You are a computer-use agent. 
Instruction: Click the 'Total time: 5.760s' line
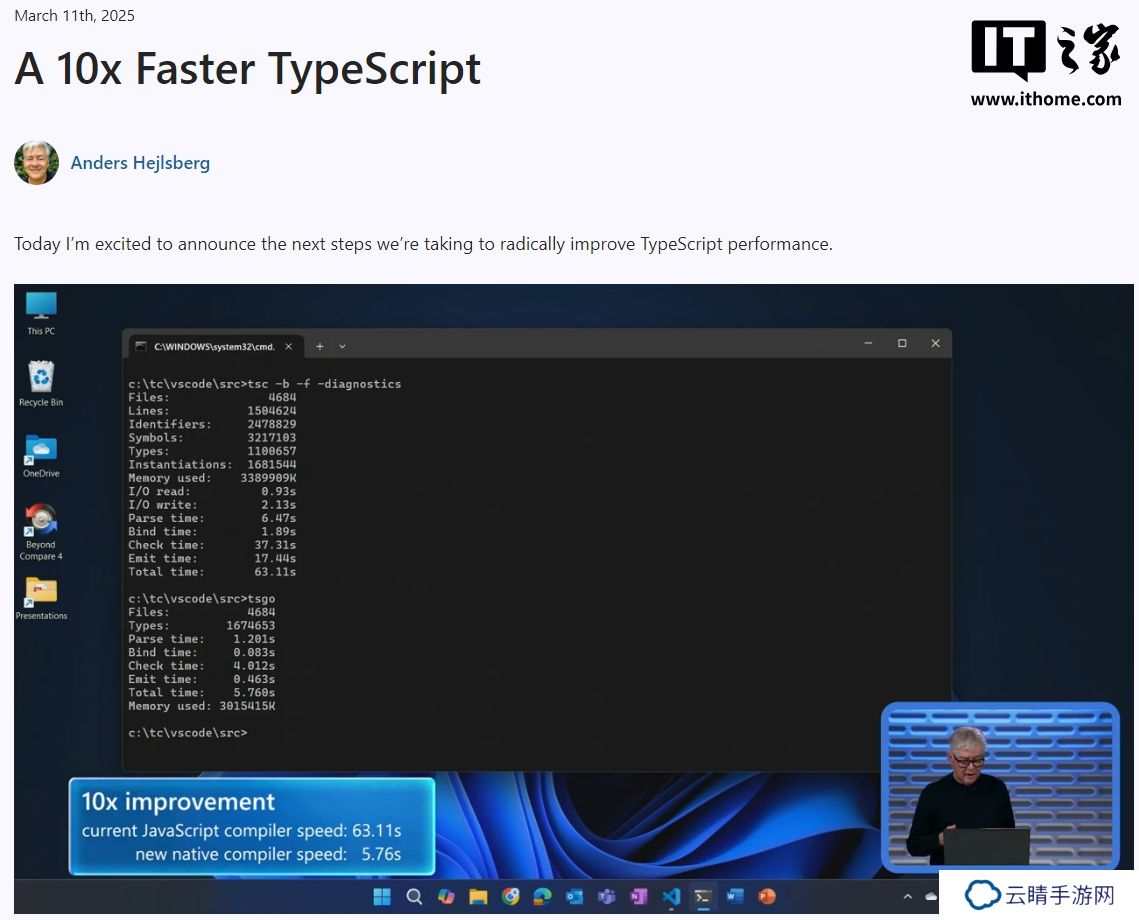(x=202, y=693)
